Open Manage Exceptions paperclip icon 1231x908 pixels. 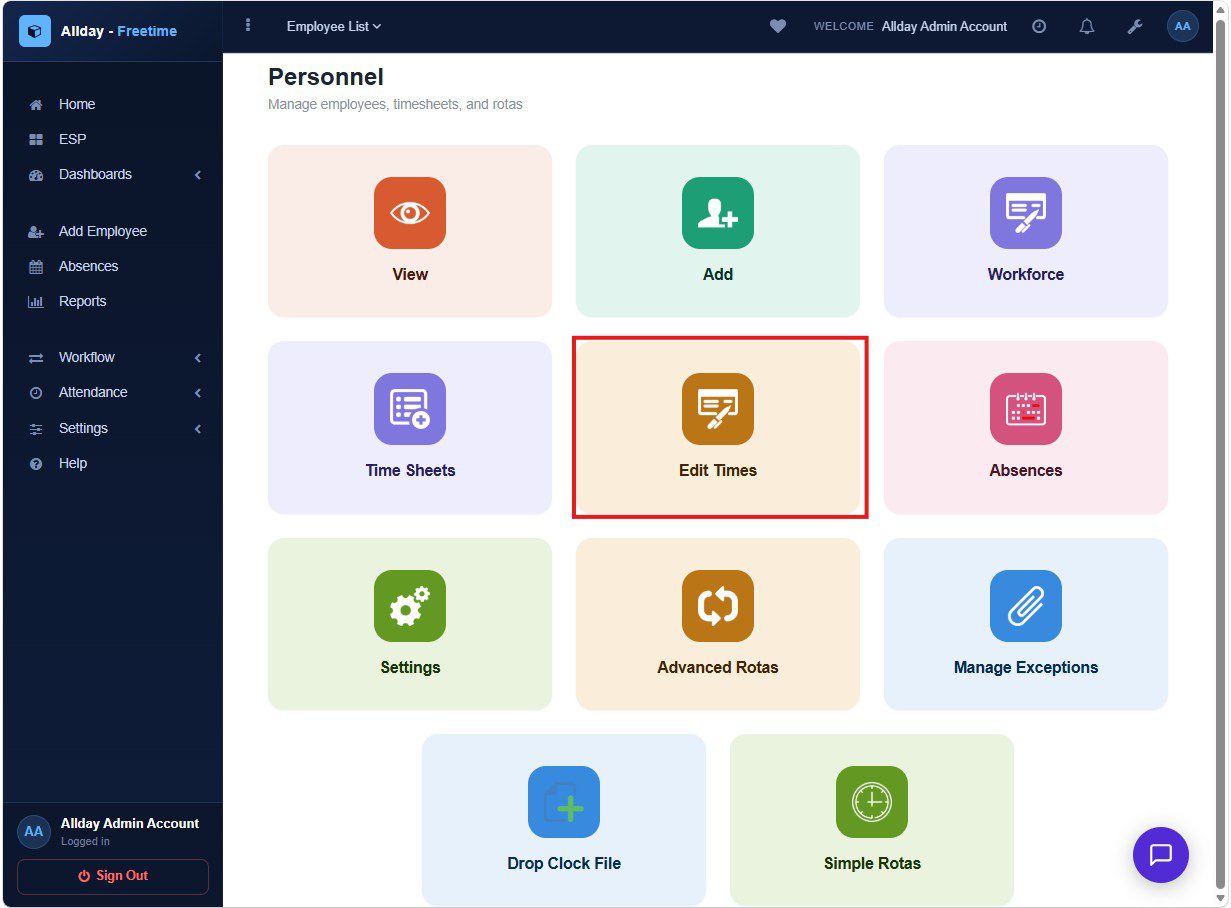(1026, 606)
